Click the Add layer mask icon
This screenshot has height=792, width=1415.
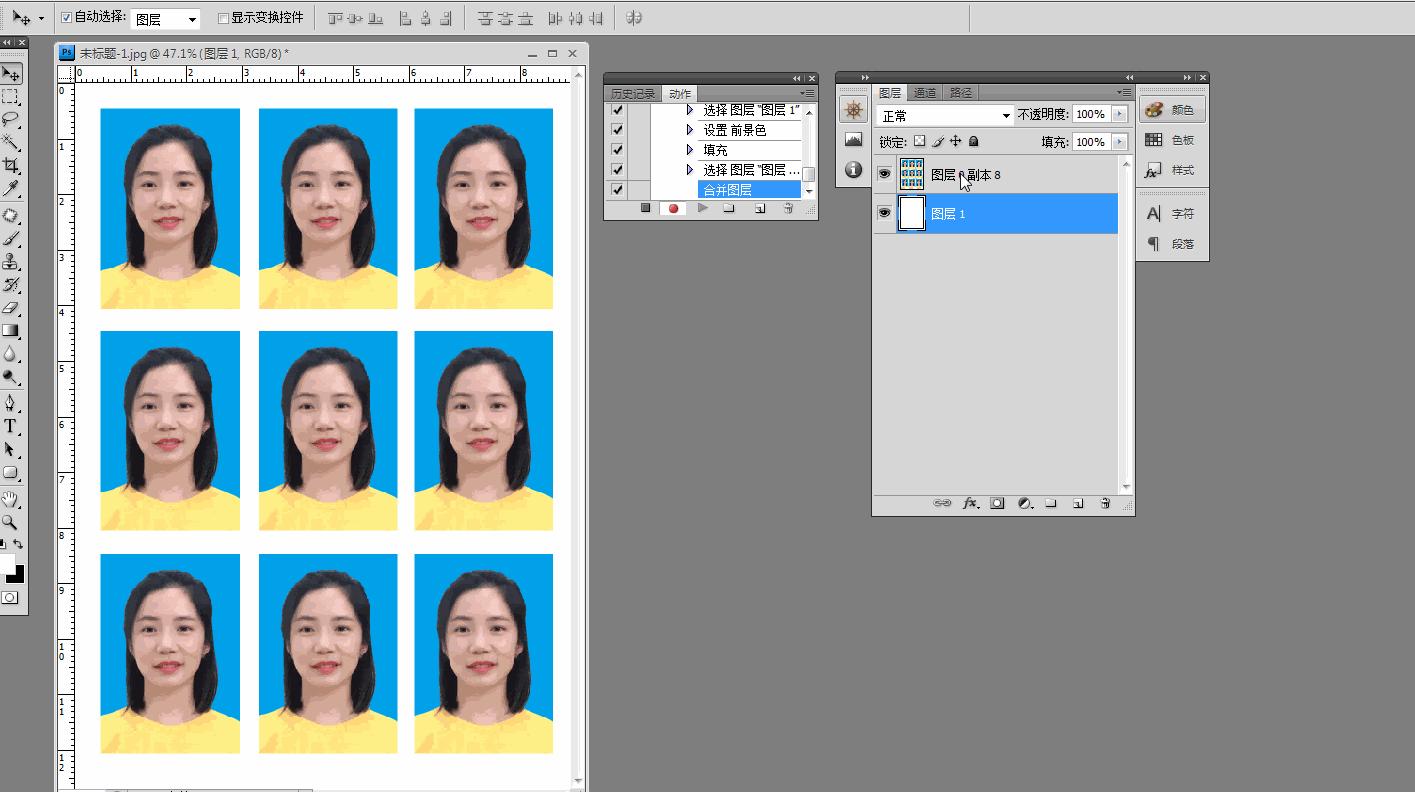(997, 504)
